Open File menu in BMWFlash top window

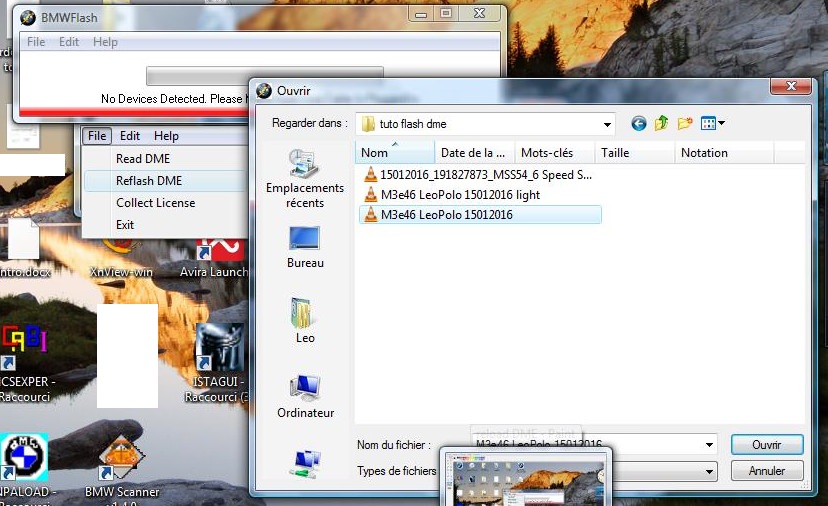pos(36,42)
